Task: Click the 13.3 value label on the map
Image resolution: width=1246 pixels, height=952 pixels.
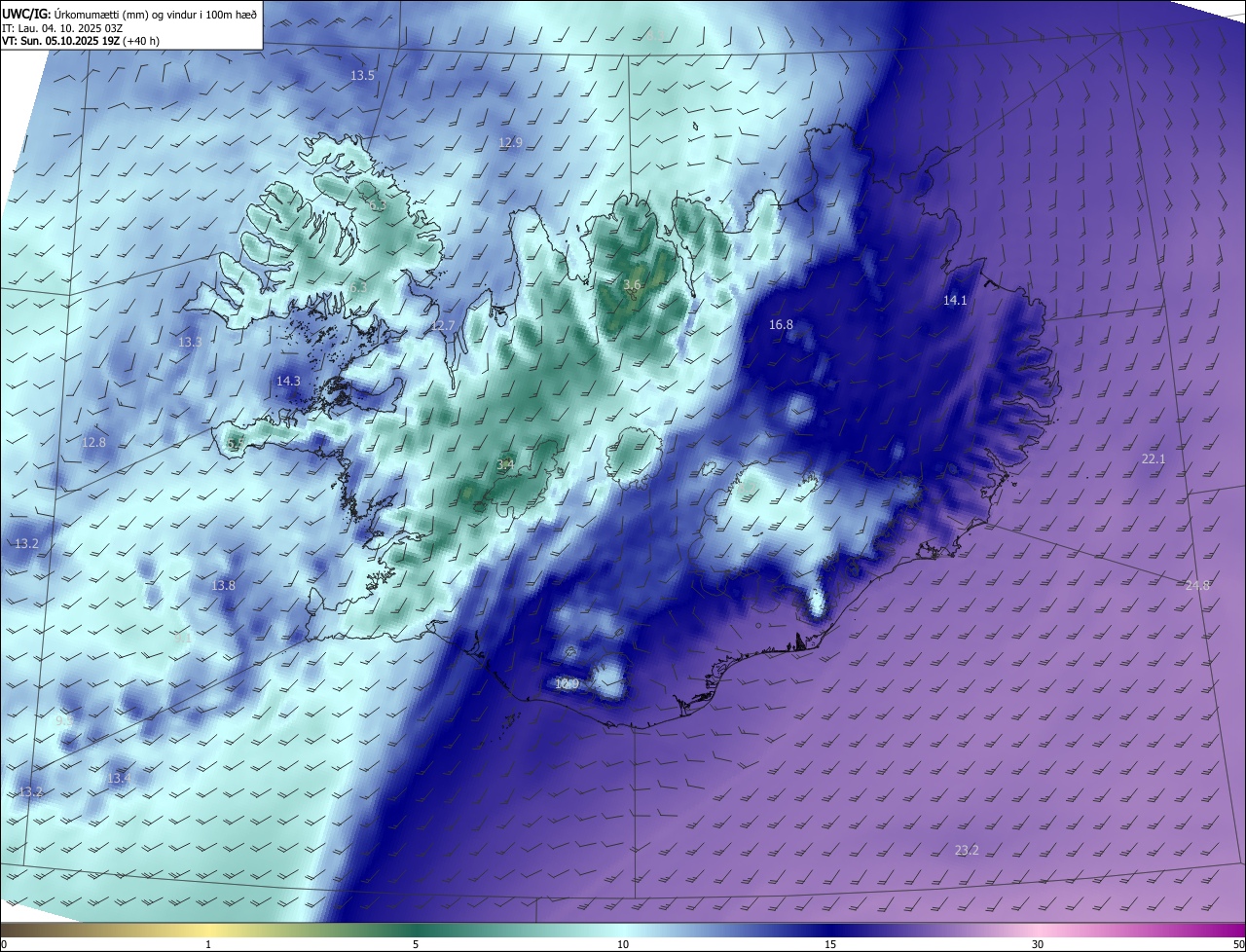Action: click(190, 342)
